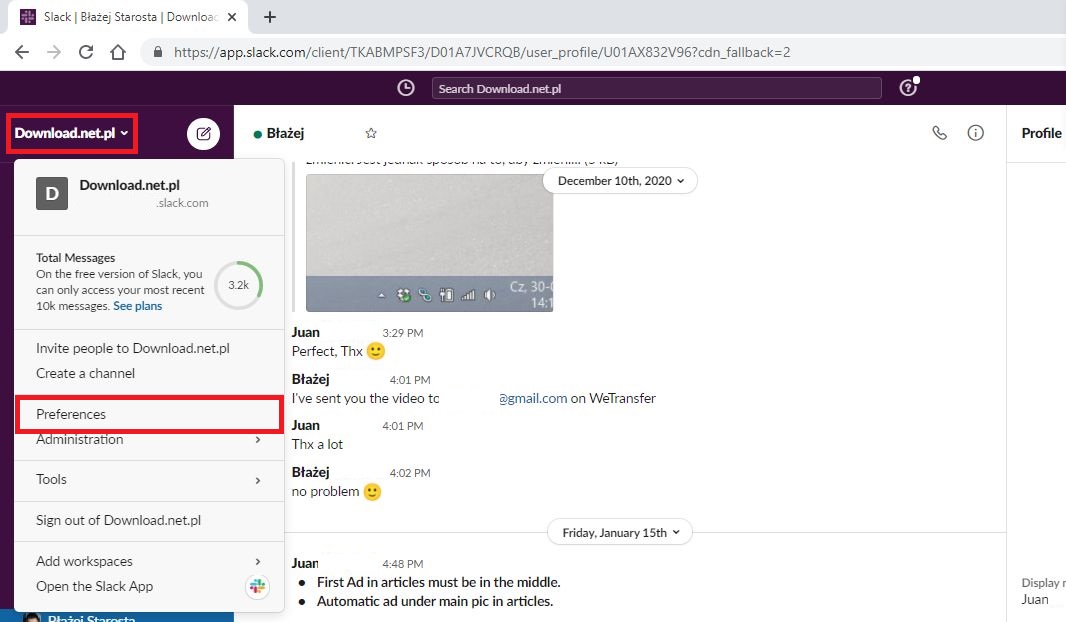The height and width of the screenshot is (622, 1066).
Task: Choose Open the Slack App
Action: coord(94,586)
